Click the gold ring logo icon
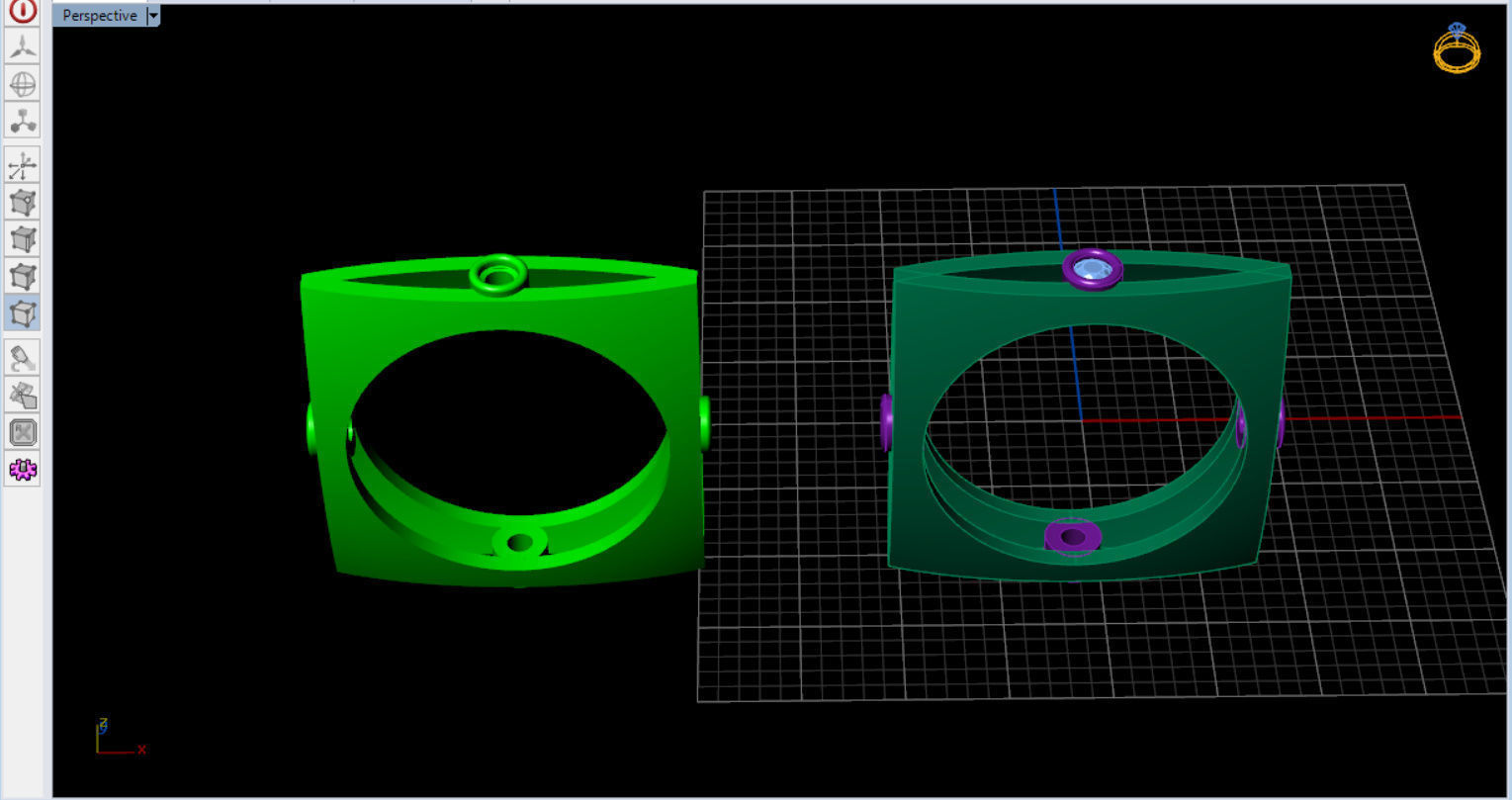 click(x=1457, y=47)
